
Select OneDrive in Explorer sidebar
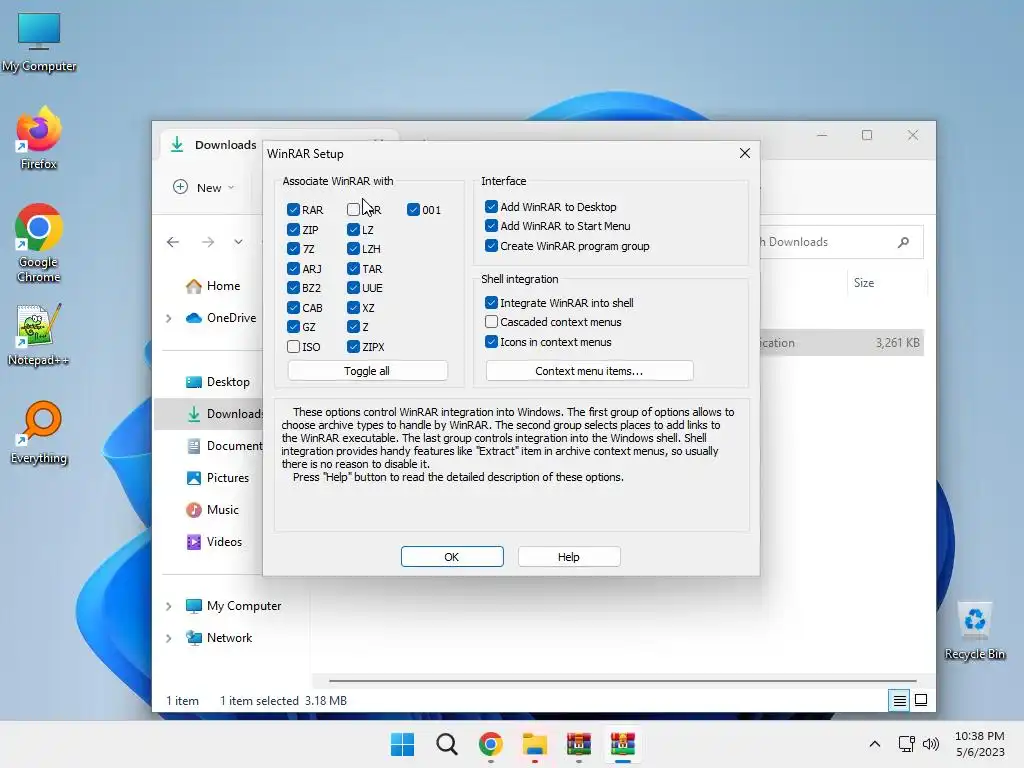(221, 318)
